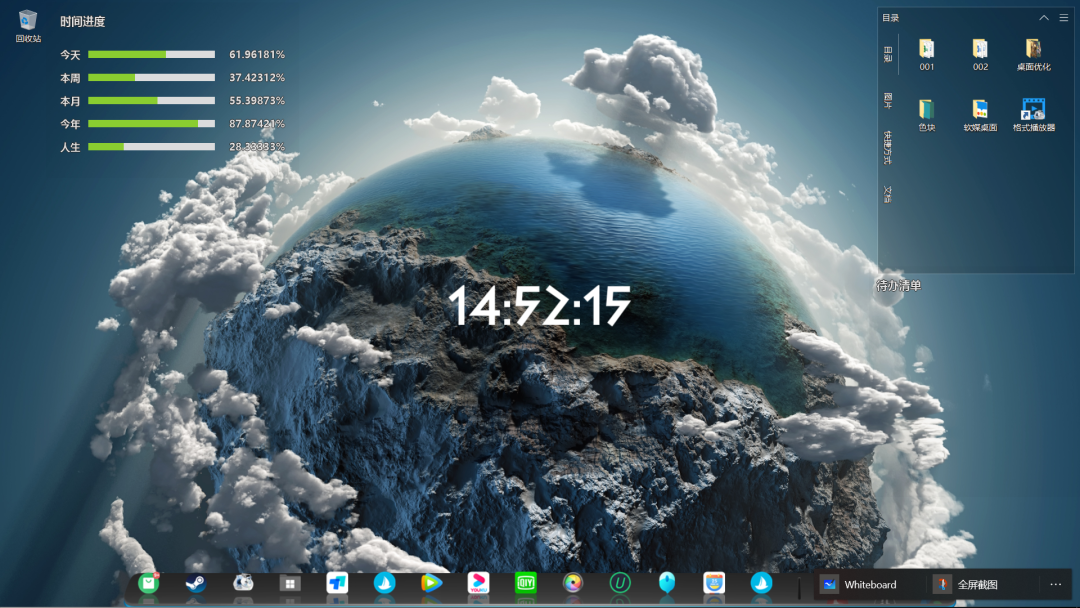Screen dimensions: 1080x608
Task: Launch iQIYI from the dock
Action: tap(526, 584)
